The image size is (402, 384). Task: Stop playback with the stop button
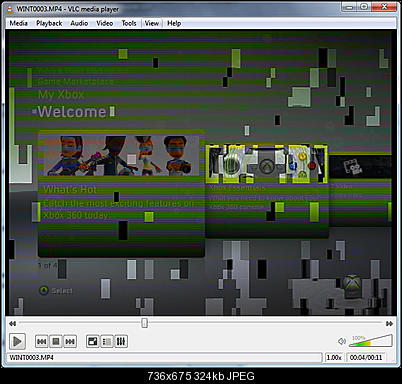pyautogui.click(x=56, y=341)
